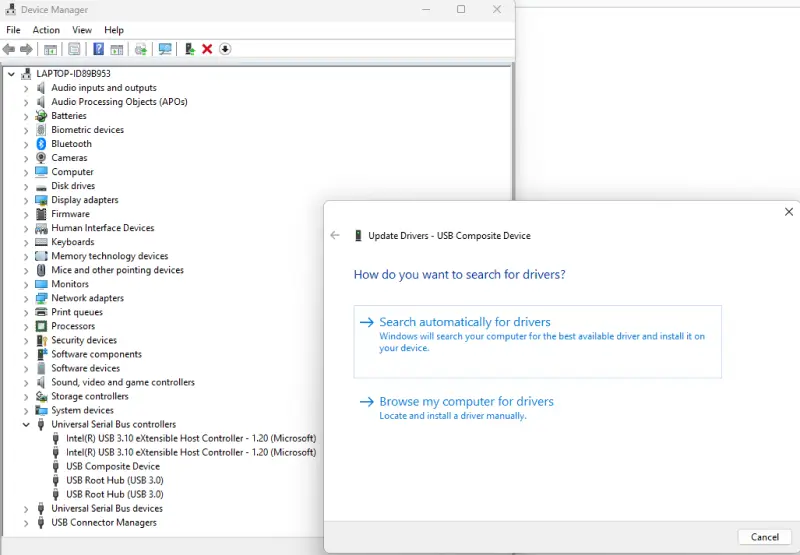Screen dimensions: 800x555
Task: Click the Disable device down-arrow icon
Action: click(x=225, y=49)
